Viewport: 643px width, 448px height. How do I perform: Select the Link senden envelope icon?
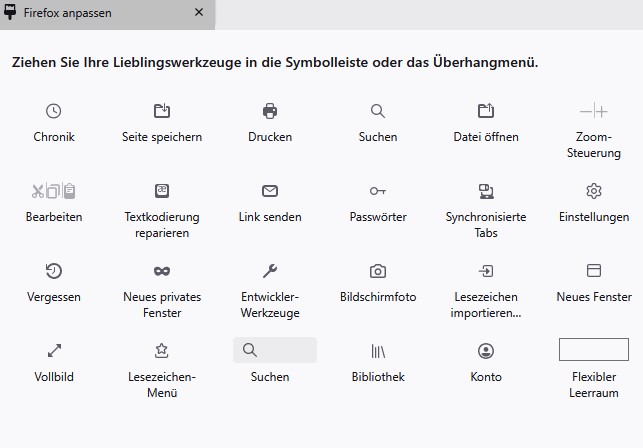(270, 191)
